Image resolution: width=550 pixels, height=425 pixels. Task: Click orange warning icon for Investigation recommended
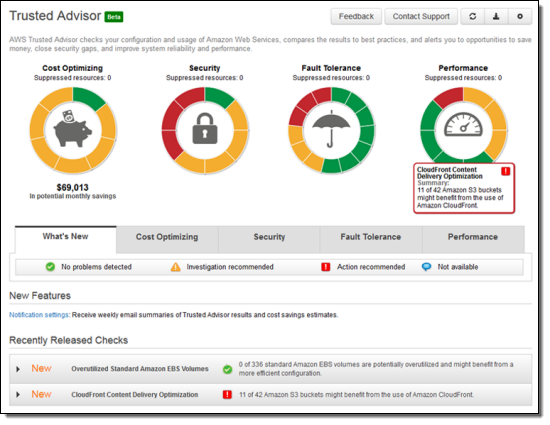pos(175,267)
